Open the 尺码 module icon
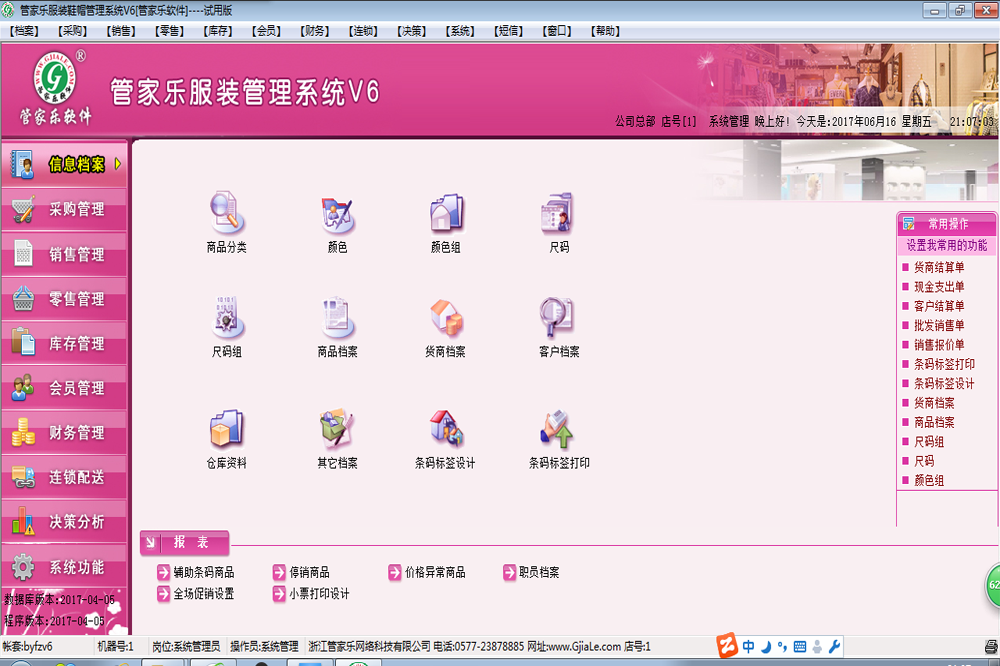The image size is (1000, 666). tap(559, 222)
